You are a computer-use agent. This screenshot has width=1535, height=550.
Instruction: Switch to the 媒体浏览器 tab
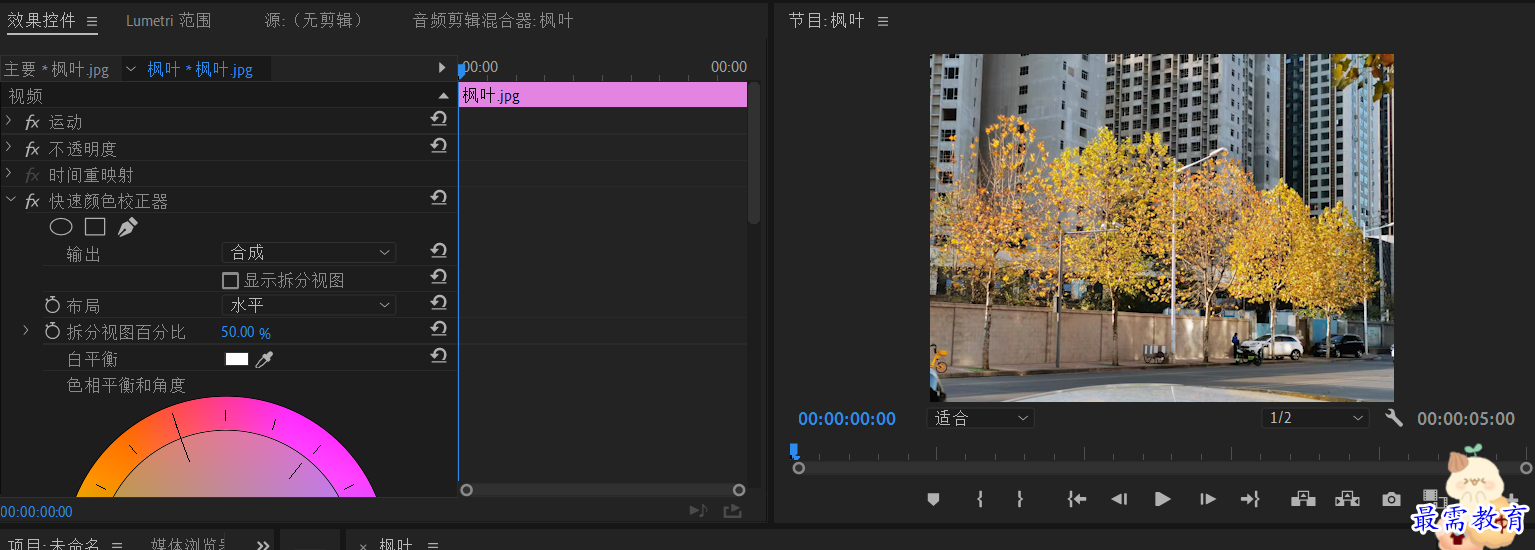[188, 544]
